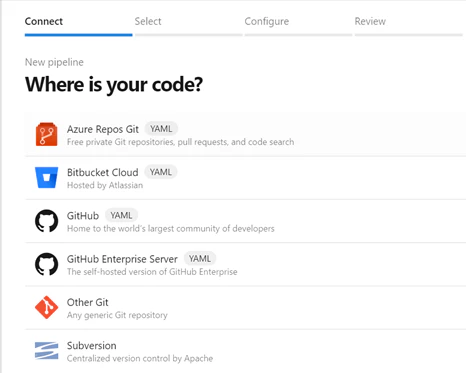Pick GitHub as code location
Screen dimensions: 466x373
click(245, 221)
